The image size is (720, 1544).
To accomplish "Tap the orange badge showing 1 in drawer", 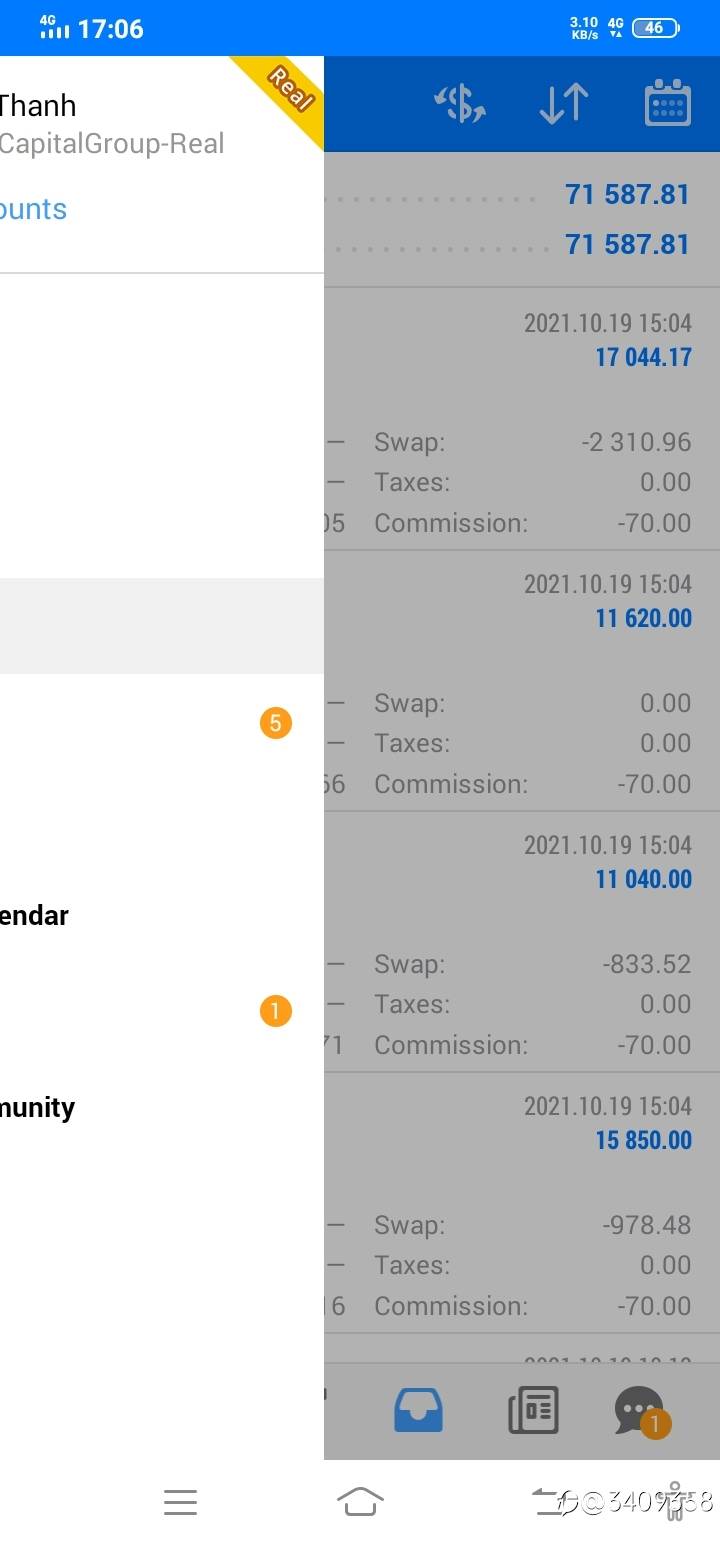I will point(275,1011).
